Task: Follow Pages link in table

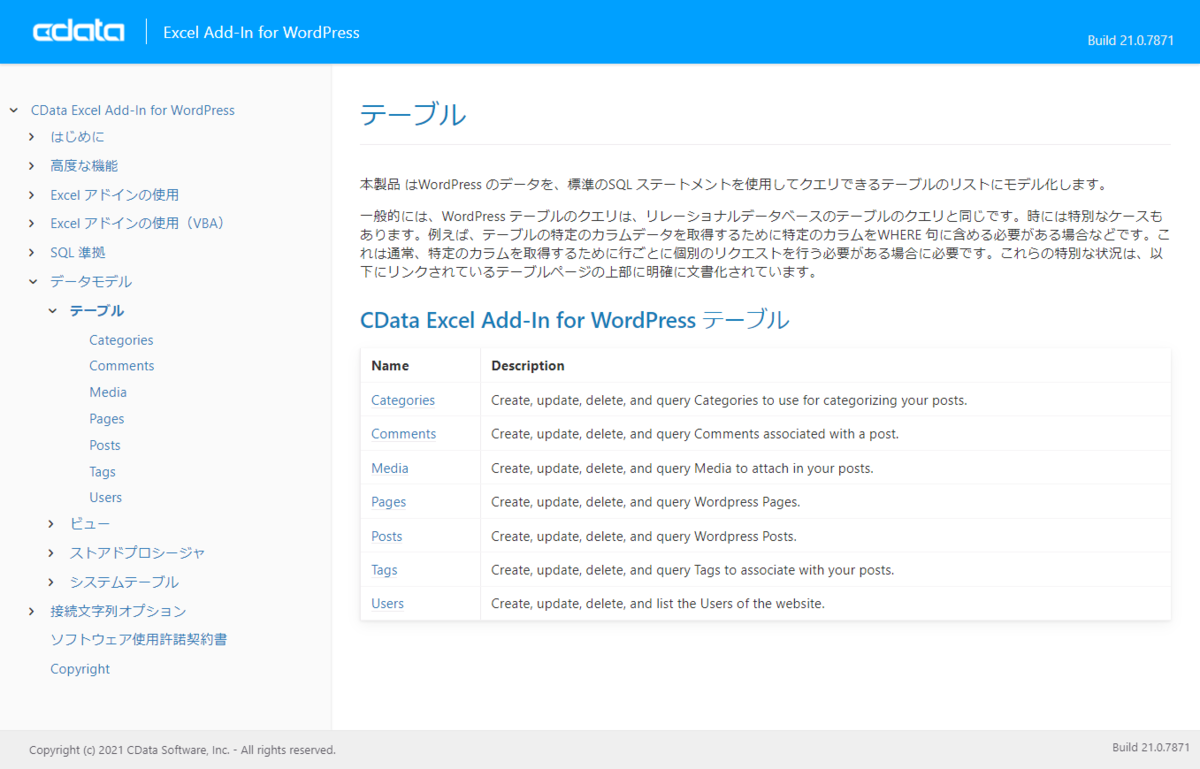Action: (389, 502)
